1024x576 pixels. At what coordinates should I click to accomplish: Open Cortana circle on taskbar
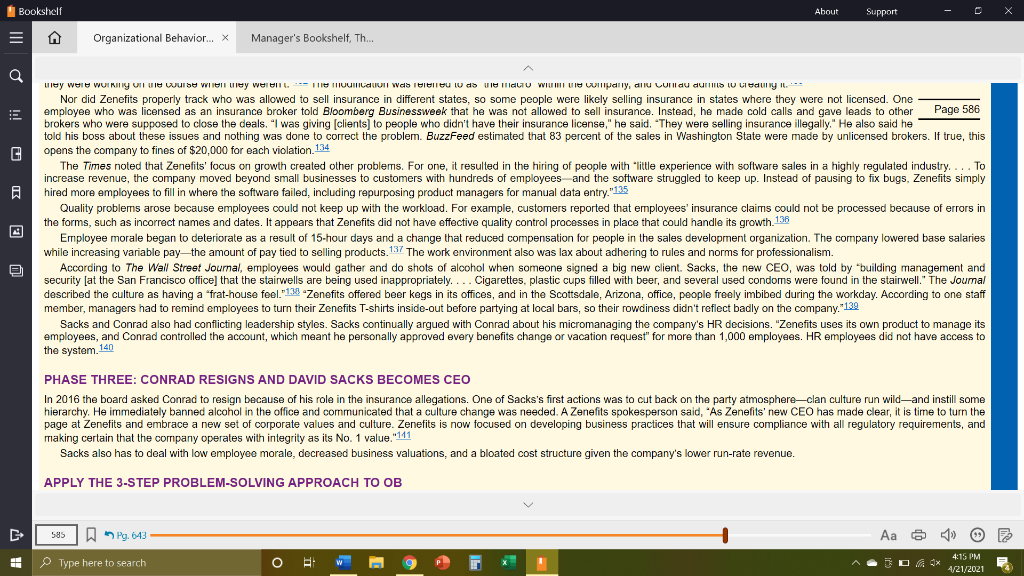coord(277,562)
